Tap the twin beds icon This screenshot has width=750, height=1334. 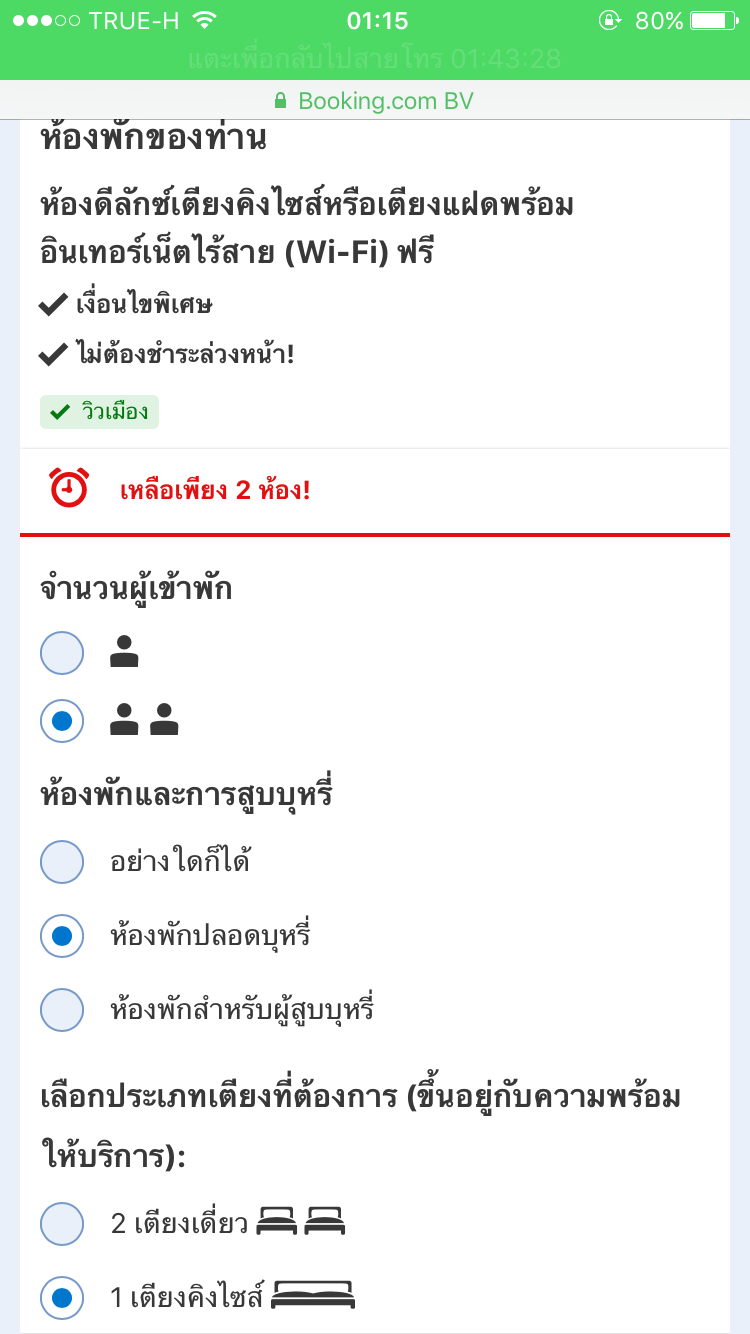[x=300, y=1221]
